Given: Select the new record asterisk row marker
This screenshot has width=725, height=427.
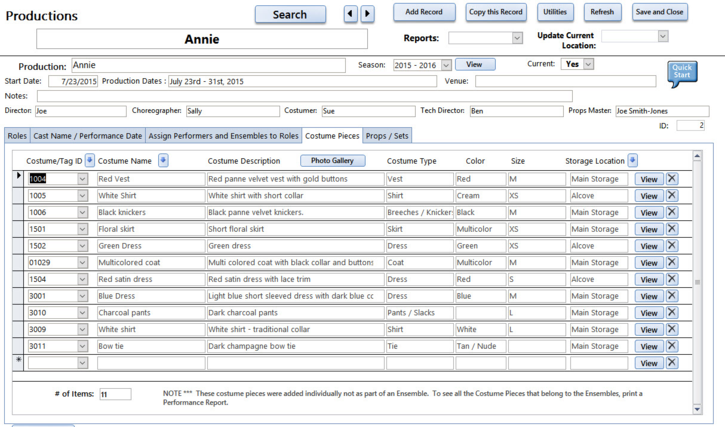Looking at the screenshot, I should (x=18, y=362).
